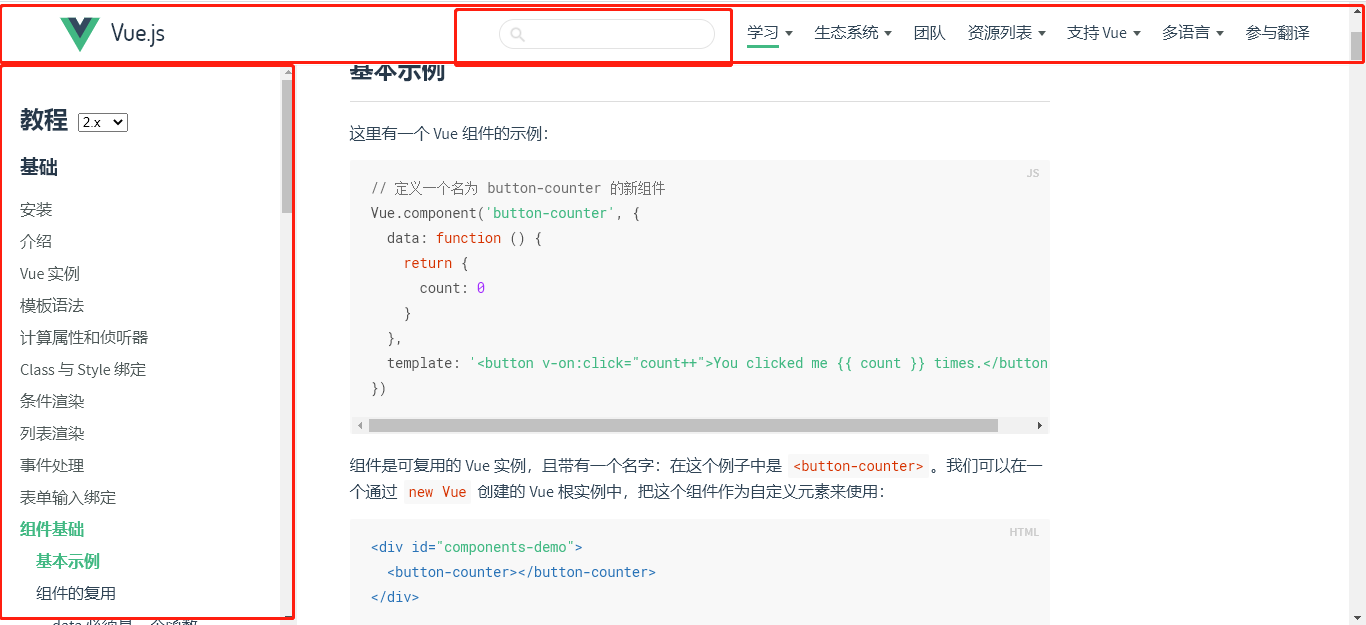Click the code scrollbar right arrow
The image size is (1366, 625).
(1040, 426)
